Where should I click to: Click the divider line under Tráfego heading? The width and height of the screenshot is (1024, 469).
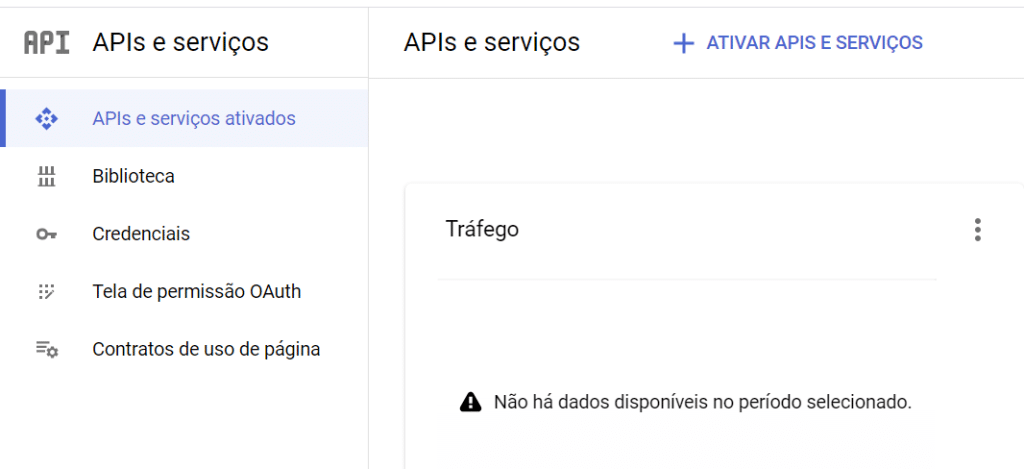click(686, 279)
